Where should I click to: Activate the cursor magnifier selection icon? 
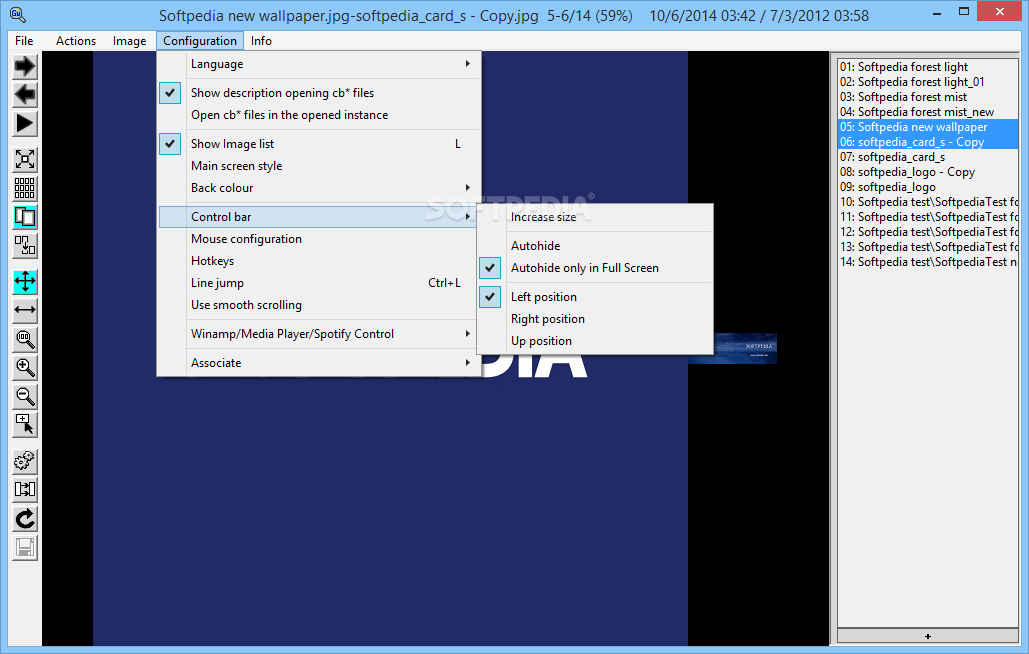tap(25, 426)
